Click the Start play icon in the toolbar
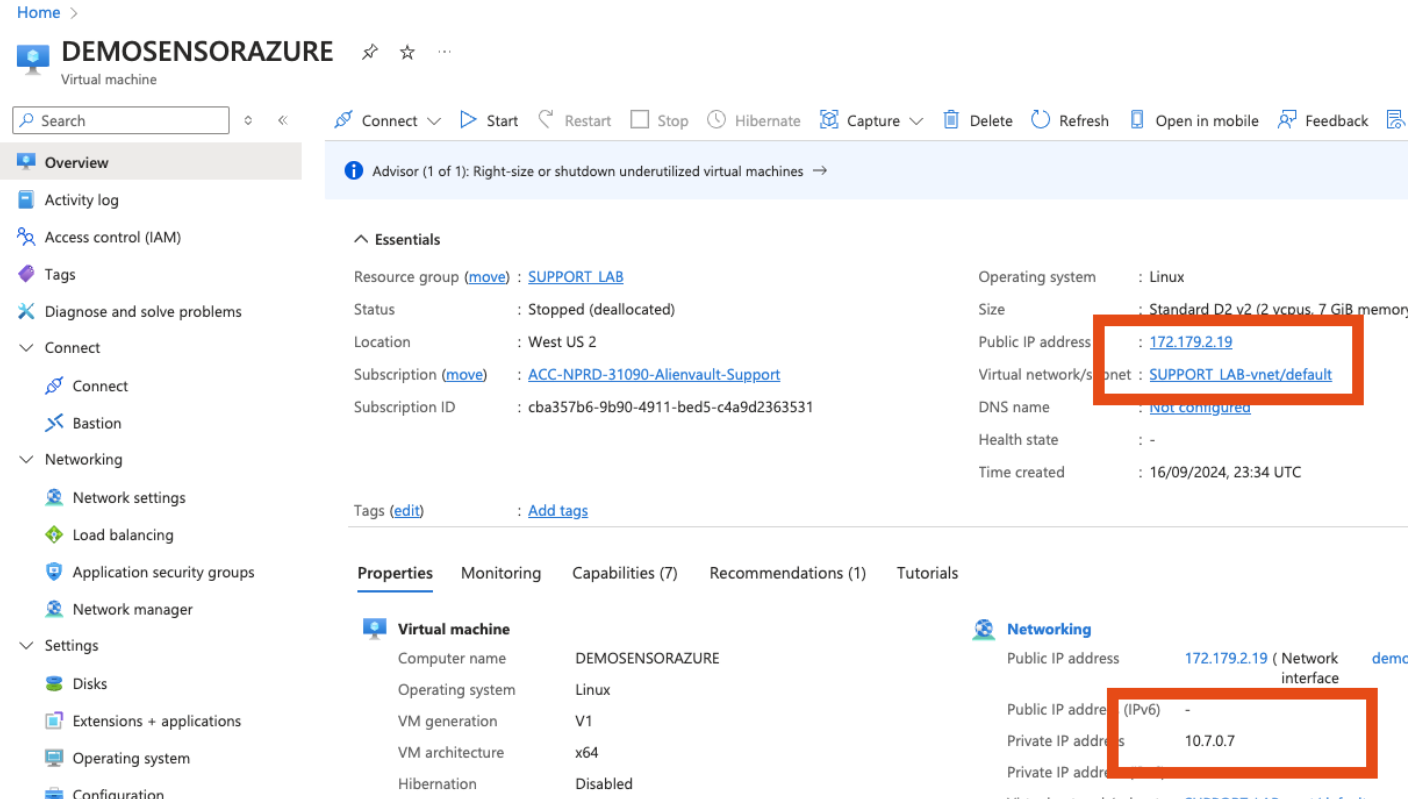Screen dimensions: 1408x799 click(x=468, y=120)
